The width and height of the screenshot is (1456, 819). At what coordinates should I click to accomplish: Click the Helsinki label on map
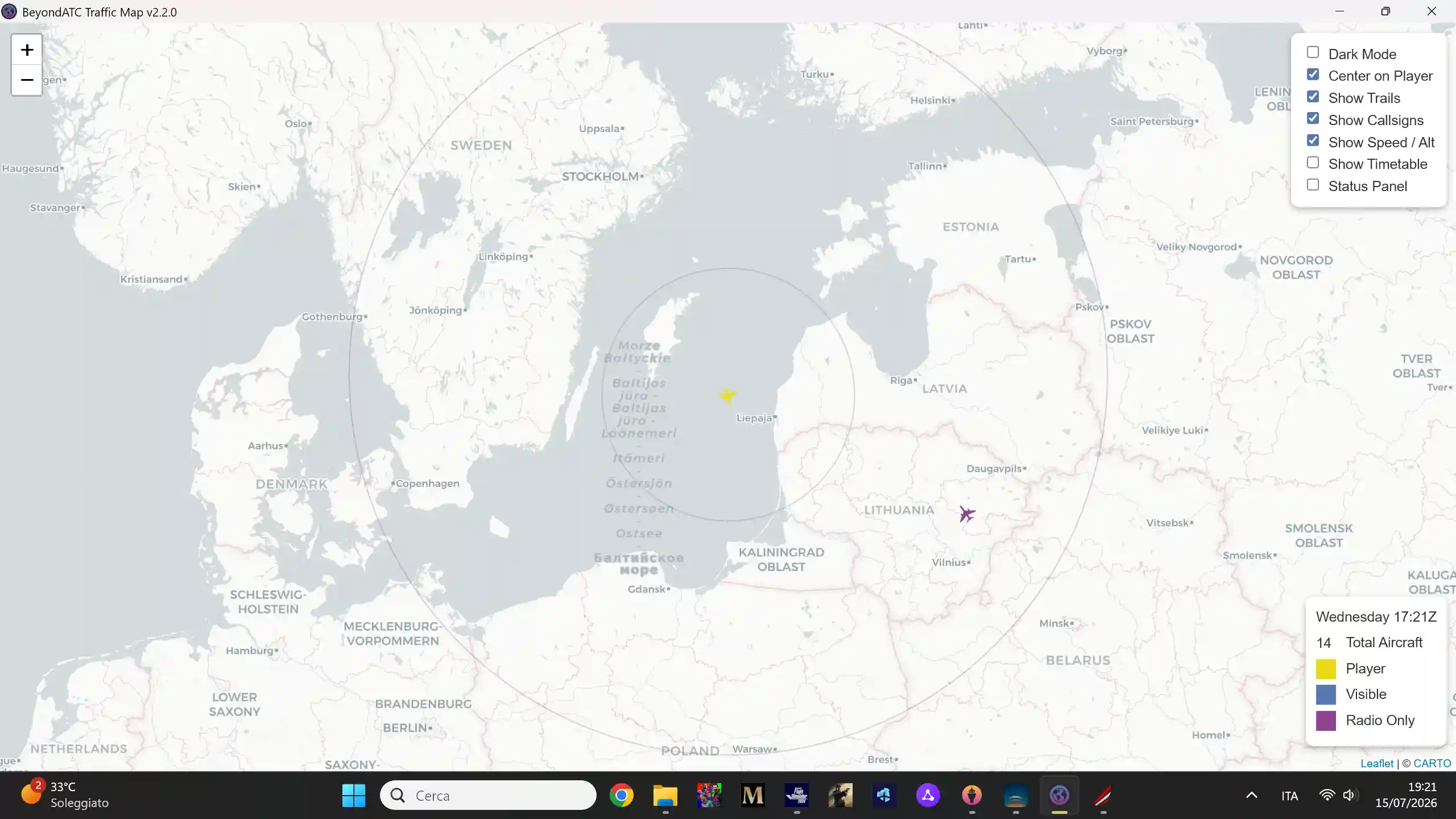pyautogui.click(x=930, y=101)
